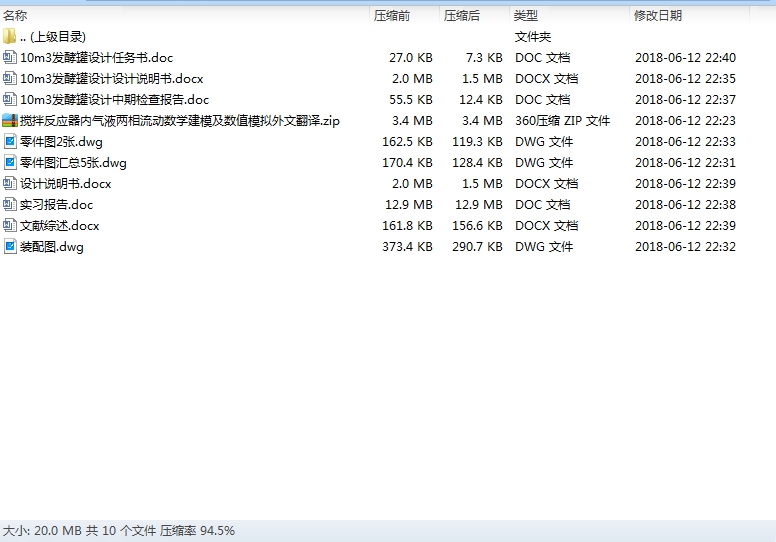Click the date 2018-06-12 22:23

(x=685, y=120)
